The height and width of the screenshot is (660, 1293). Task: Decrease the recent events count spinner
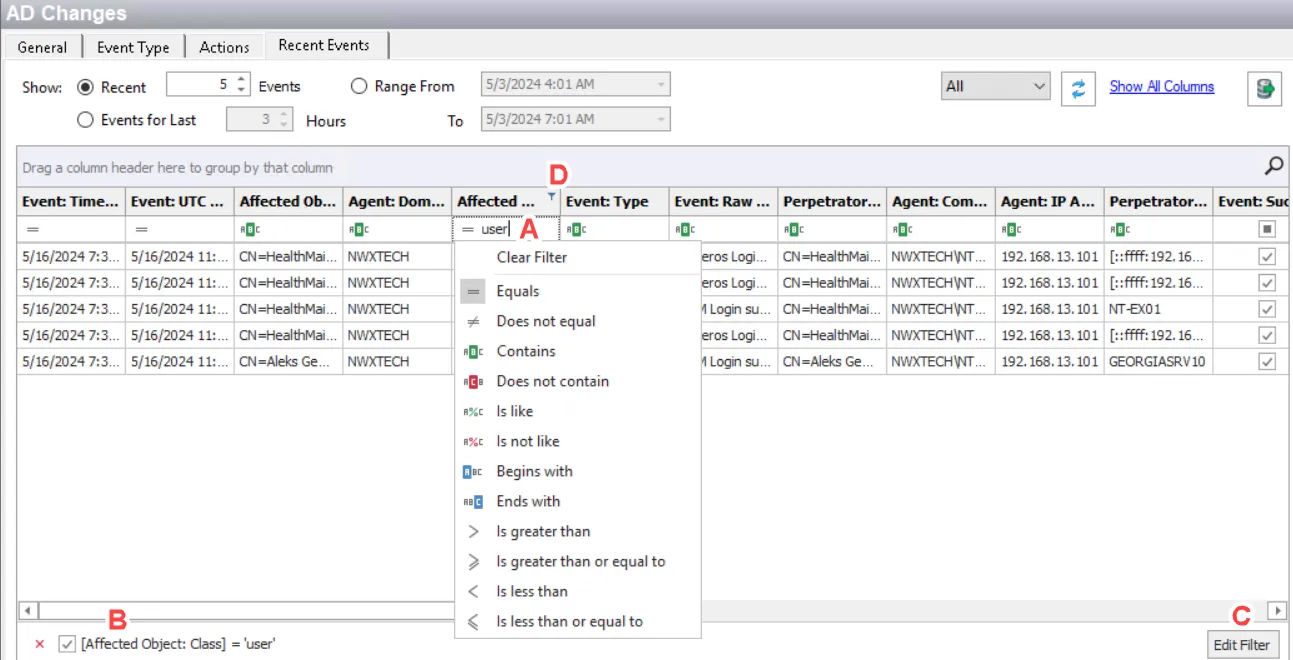coord(240,91)
